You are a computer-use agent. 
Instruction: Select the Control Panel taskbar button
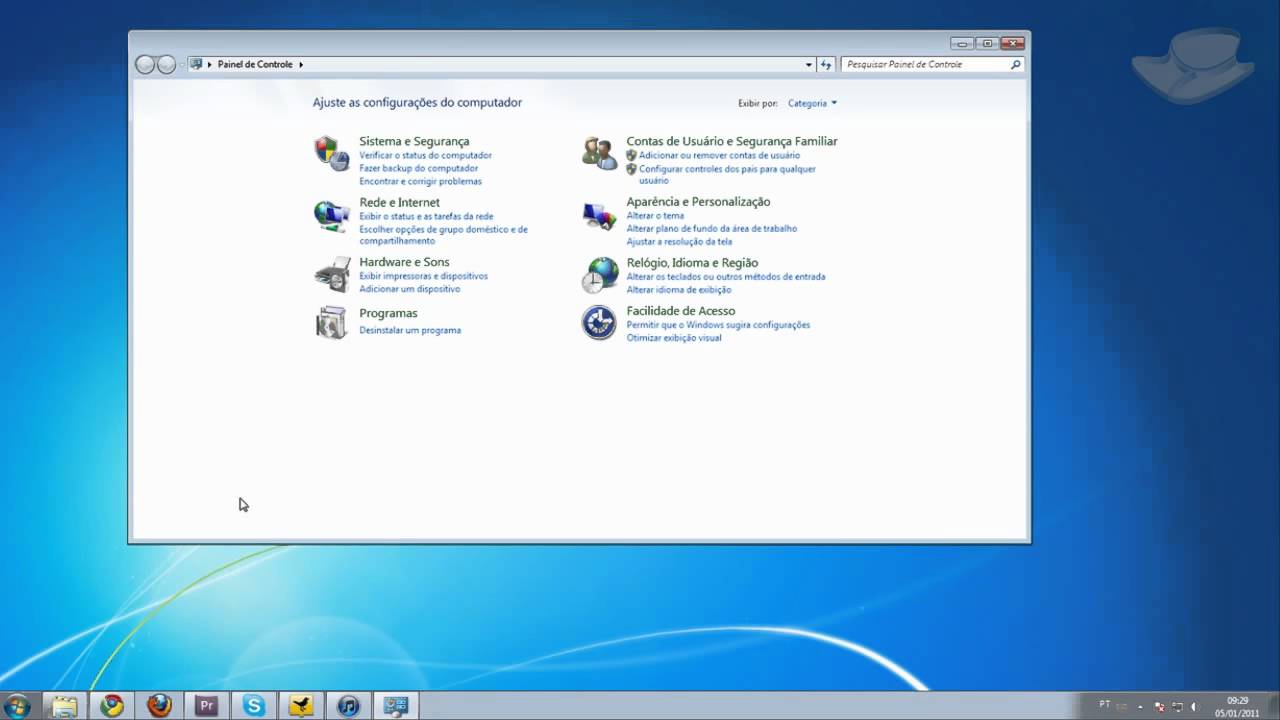pos(396,706)
